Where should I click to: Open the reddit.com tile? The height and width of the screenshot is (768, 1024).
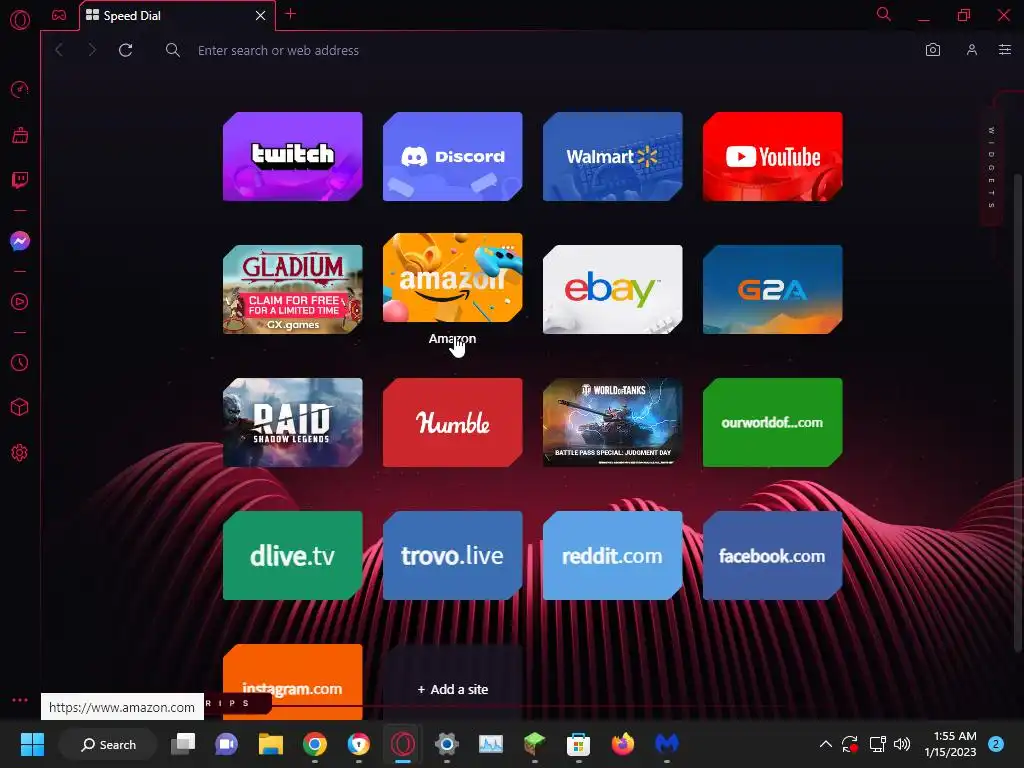(x=613, y=556)
